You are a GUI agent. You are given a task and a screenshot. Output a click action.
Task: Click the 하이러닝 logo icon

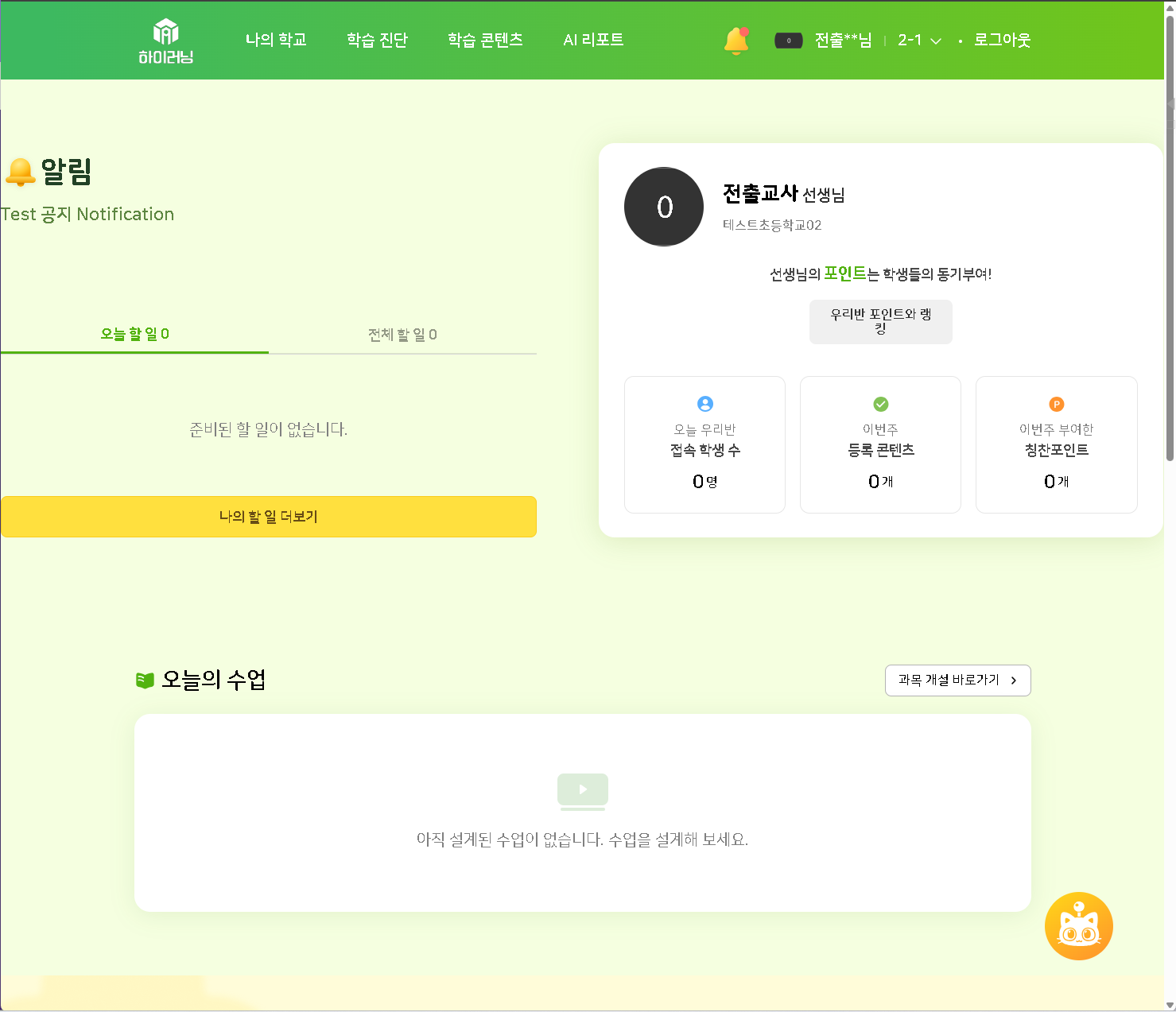point(165,33)
